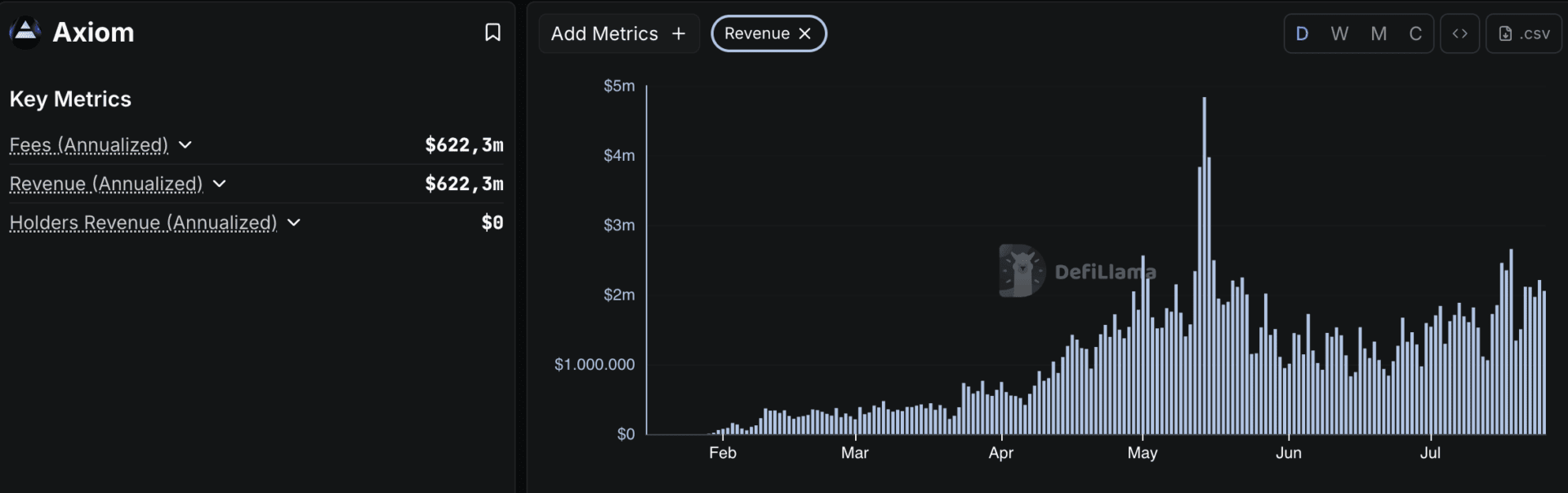Screen dimensions: 1568x493
Task: Select the Revenue metric chip
Action: pos(768,33)
